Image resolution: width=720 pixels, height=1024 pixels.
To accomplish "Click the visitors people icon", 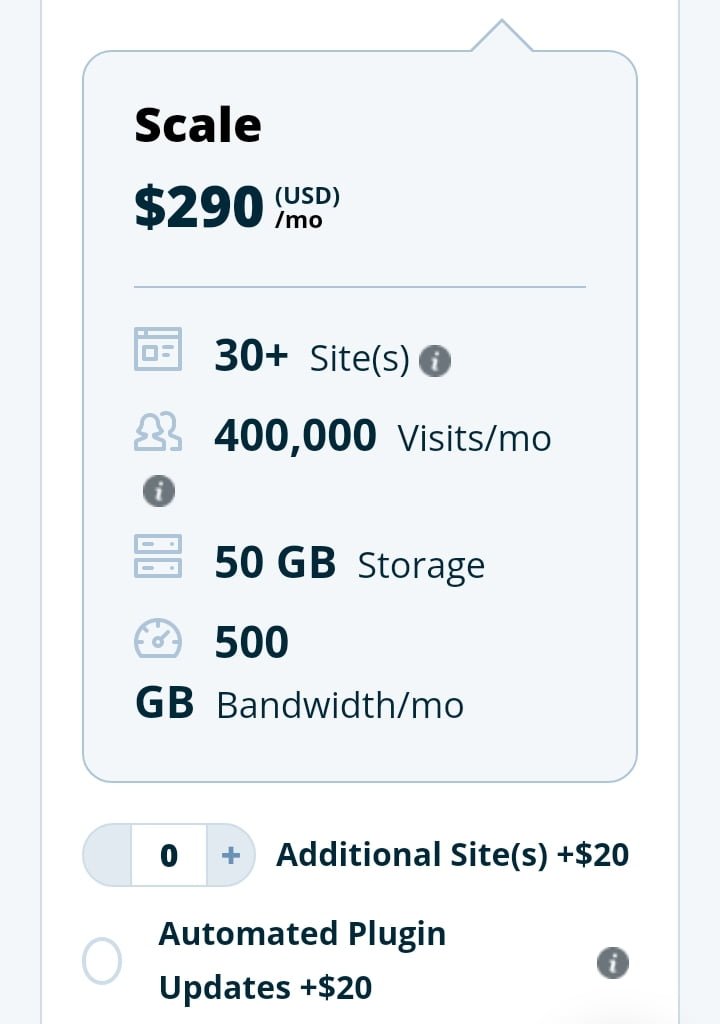I will click(x=158, y=432).
